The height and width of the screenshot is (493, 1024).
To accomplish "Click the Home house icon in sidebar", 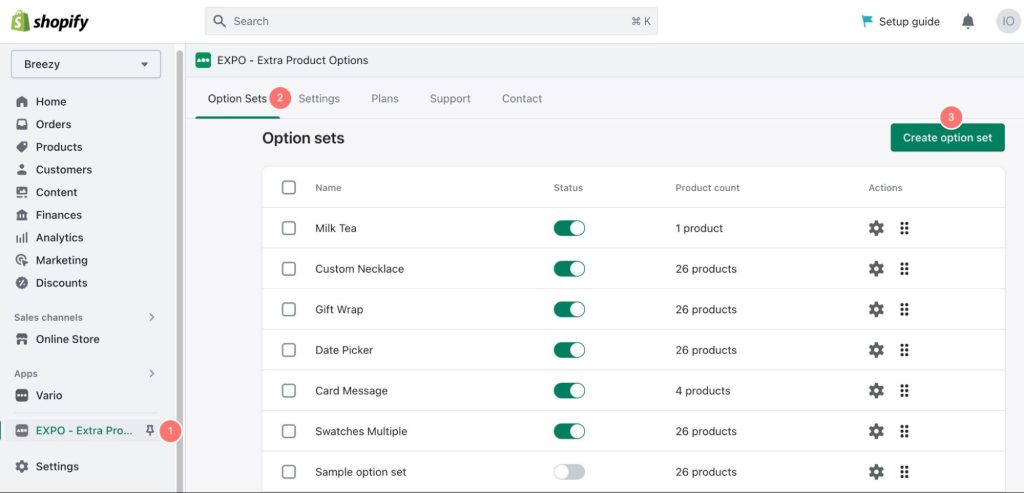I will 22,102.
